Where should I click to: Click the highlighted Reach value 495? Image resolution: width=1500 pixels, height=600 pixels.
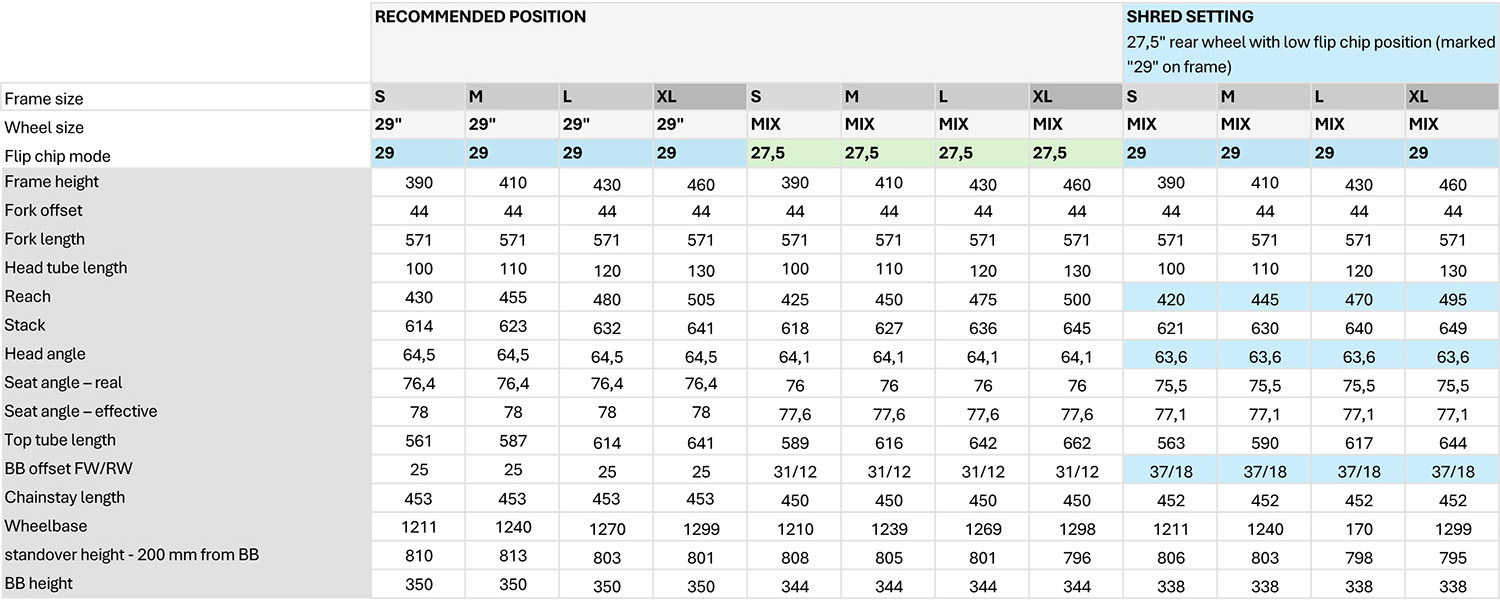click(1452, 298)
